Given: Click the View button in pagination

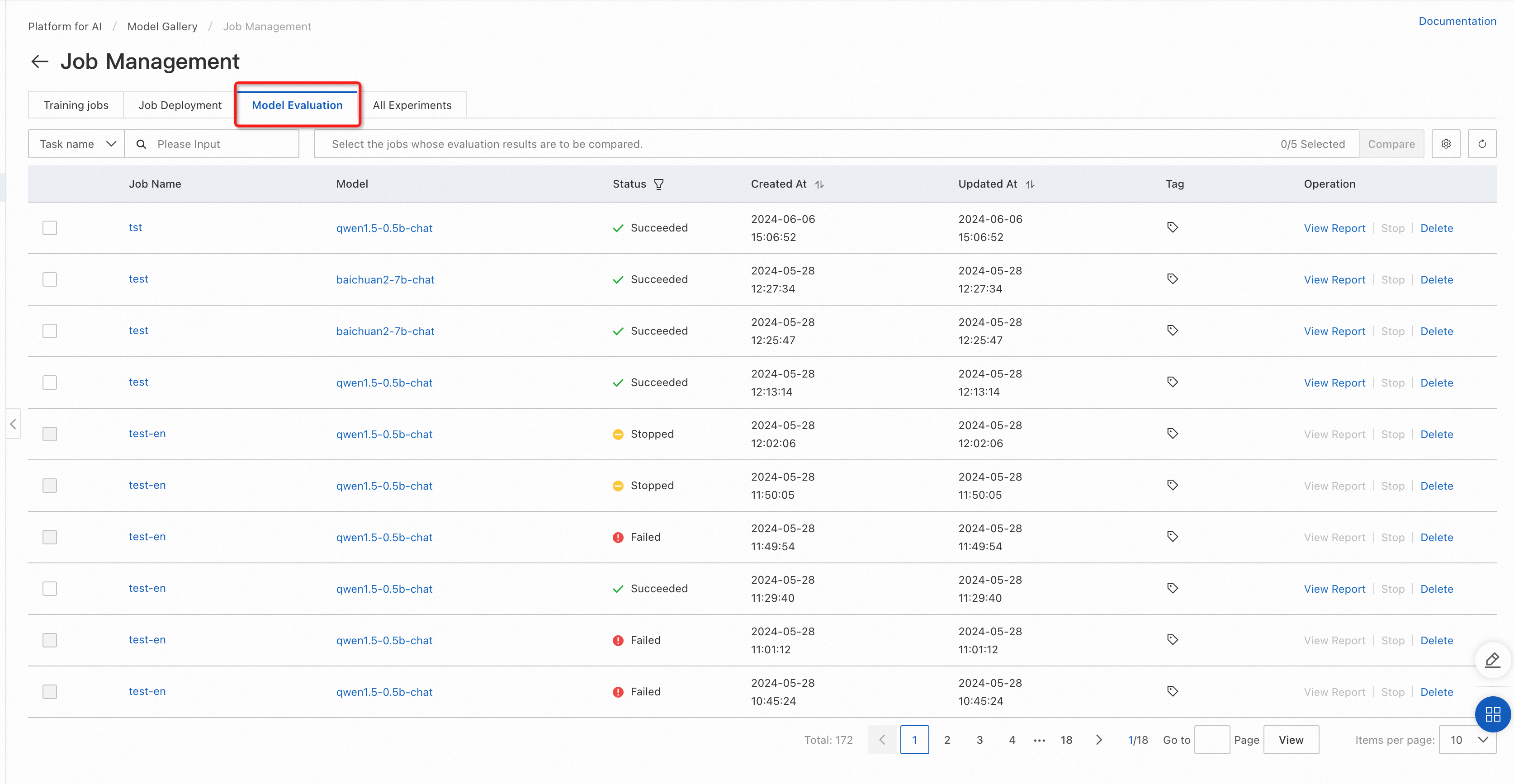Looking at the screenshot, I should click(x=1291, y=740).
